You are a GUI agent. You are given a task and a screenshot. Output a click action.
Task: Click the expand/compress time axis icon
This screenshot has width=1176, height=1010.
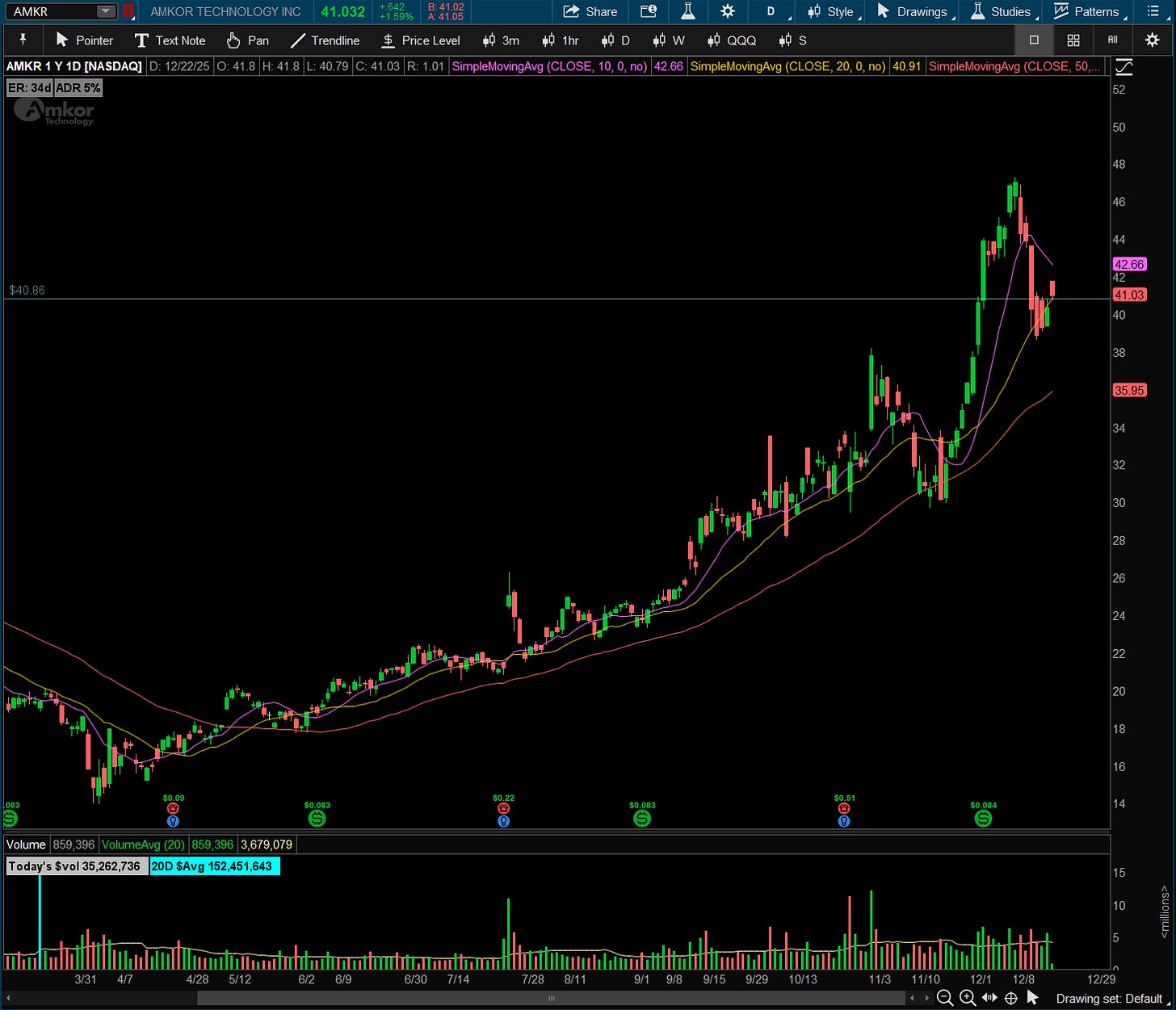point(989,999)
